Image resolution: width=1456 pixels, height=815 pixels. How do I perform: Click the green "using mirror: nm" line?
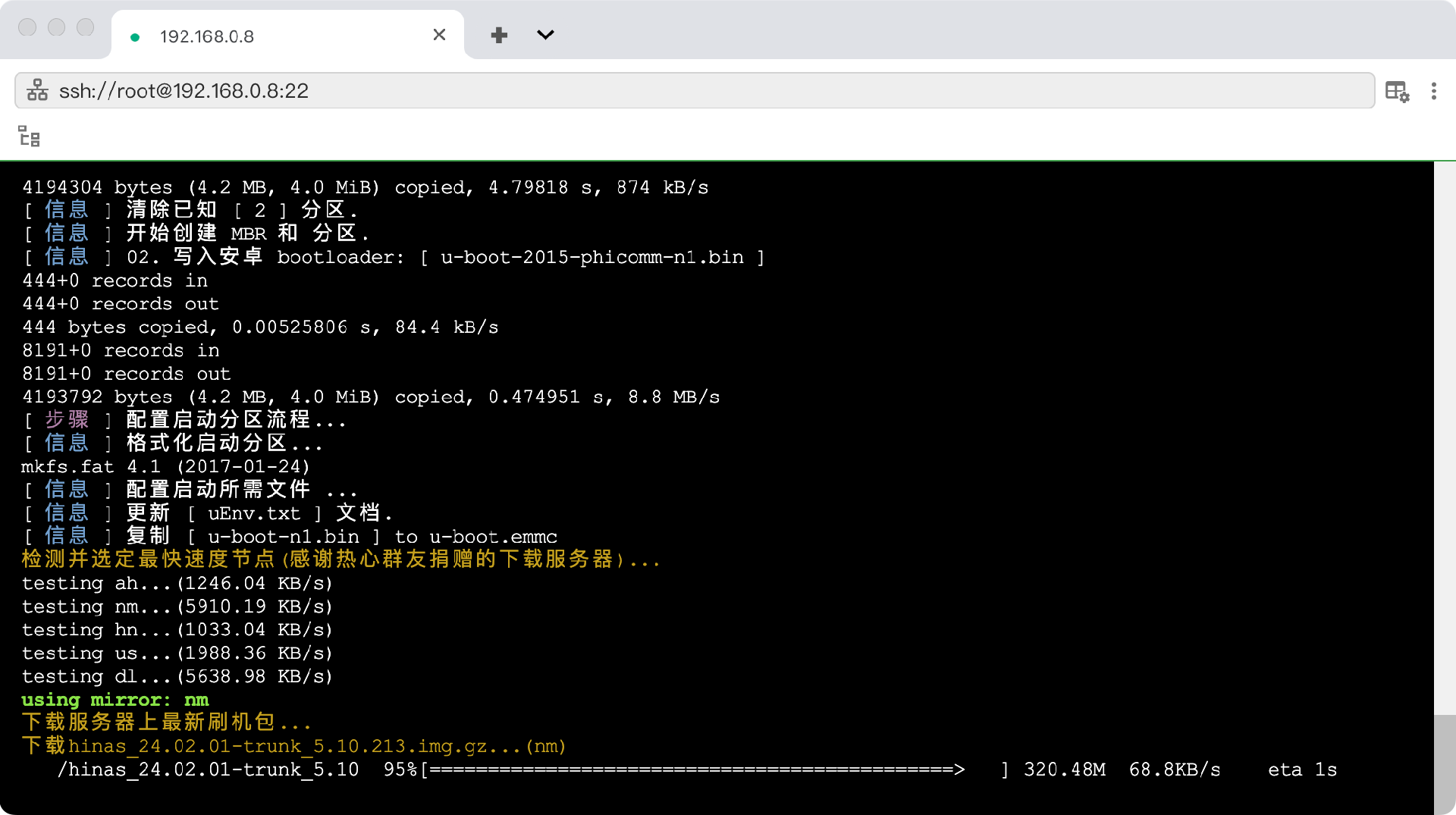click(115, 700)
